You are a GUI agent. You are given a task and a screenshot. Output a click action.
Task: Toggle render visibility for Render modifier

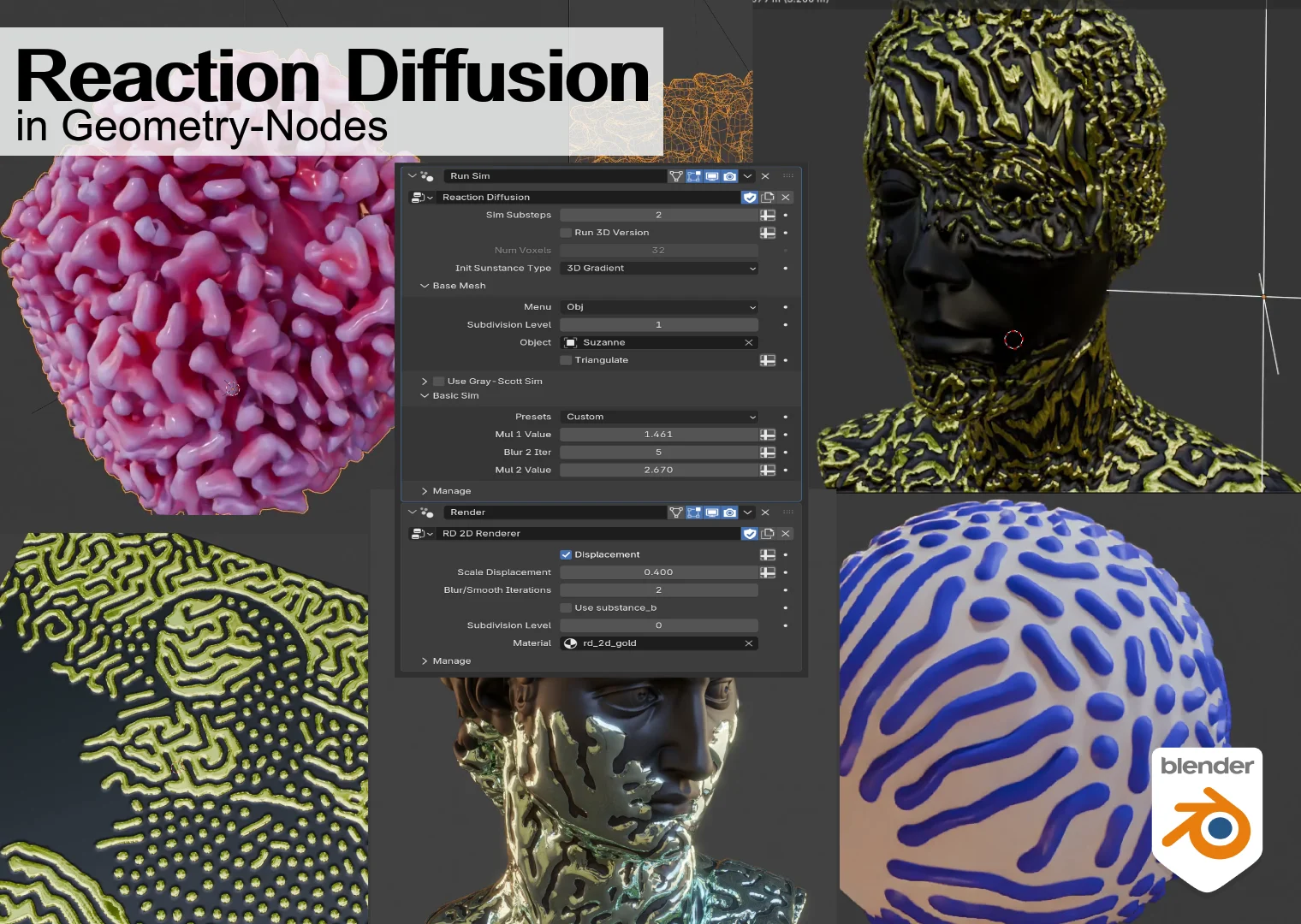pos(730,512)
